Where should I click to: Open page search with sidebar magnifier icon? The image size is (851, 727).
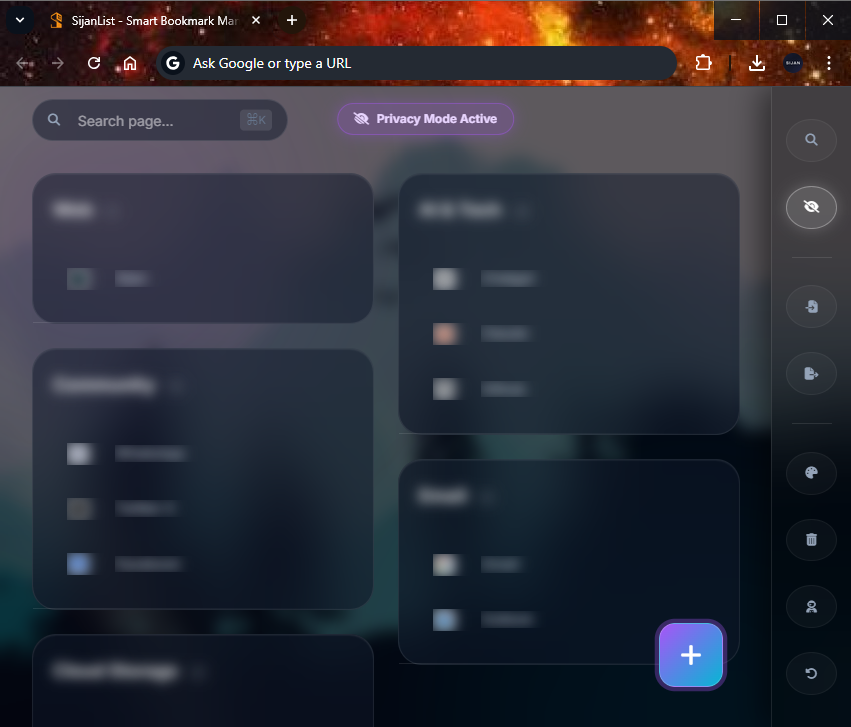pyautogui.click(x=811, y=140)
